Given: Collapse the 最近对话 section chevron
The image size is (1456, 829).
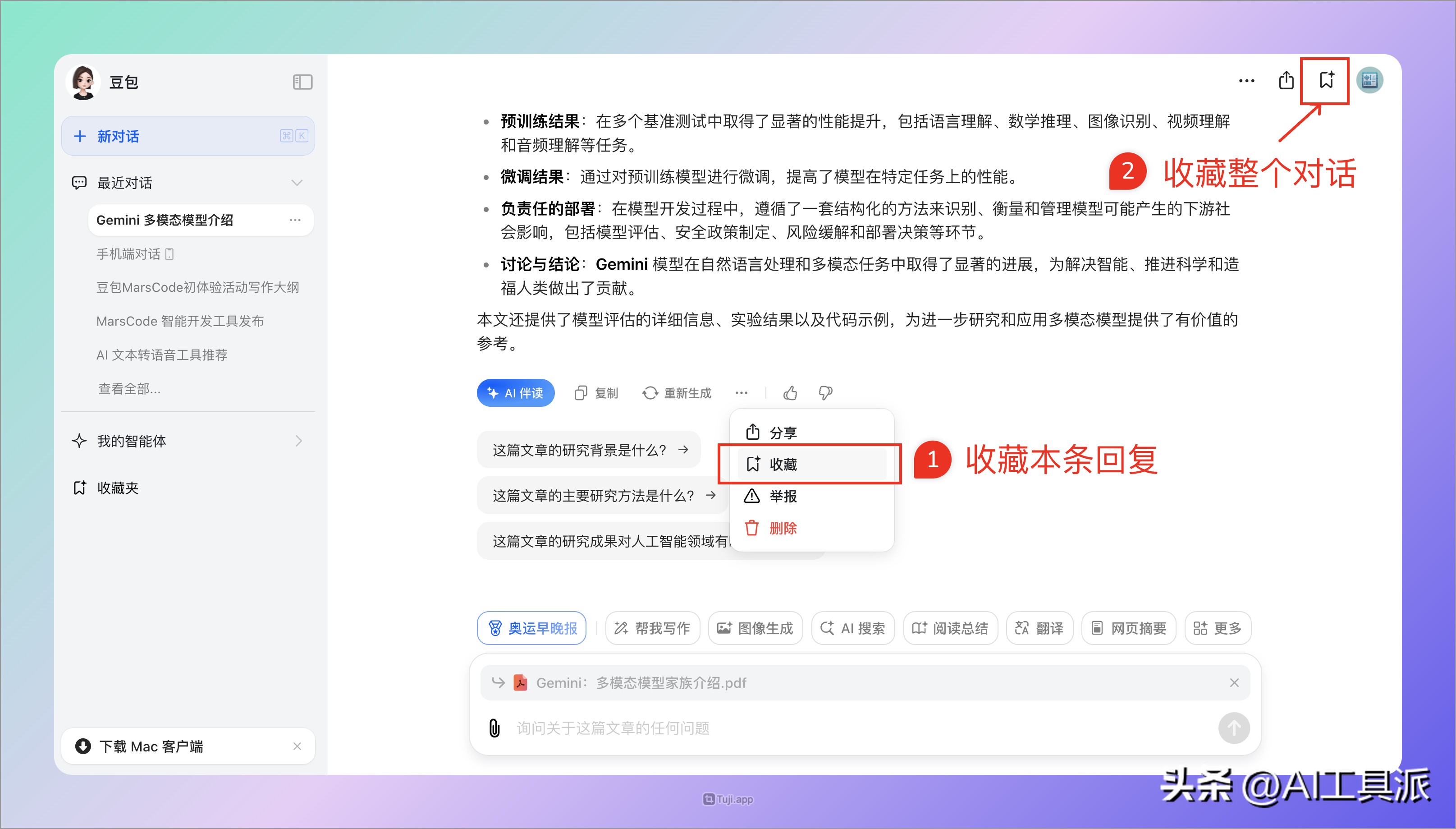Looking at the screenshot, I should (297, 183).
